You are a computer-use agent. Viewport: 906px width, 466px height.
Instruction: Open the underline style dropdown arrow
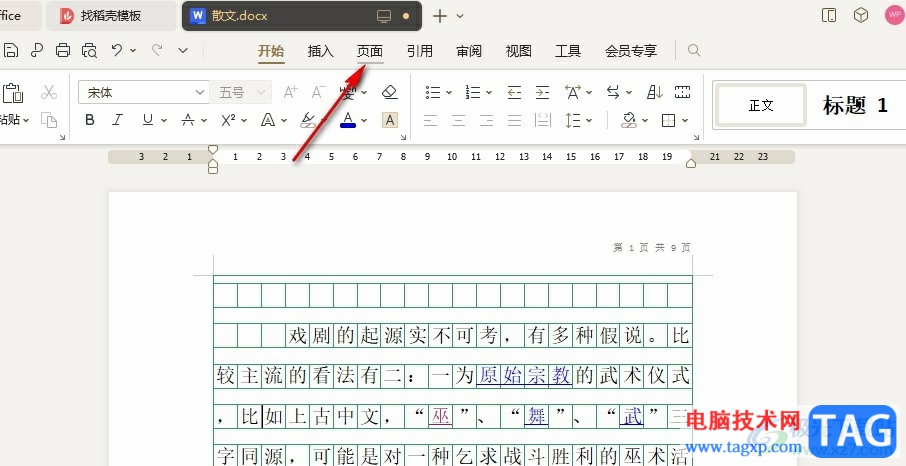tap(164, 120)
